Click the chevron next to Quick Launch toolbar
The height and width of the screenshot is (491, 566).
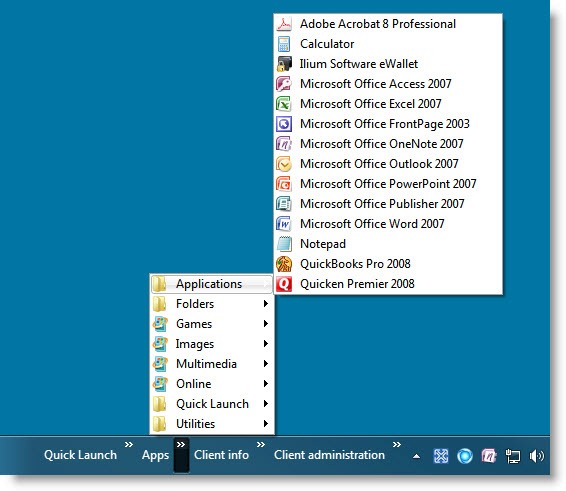click(129, 445)
